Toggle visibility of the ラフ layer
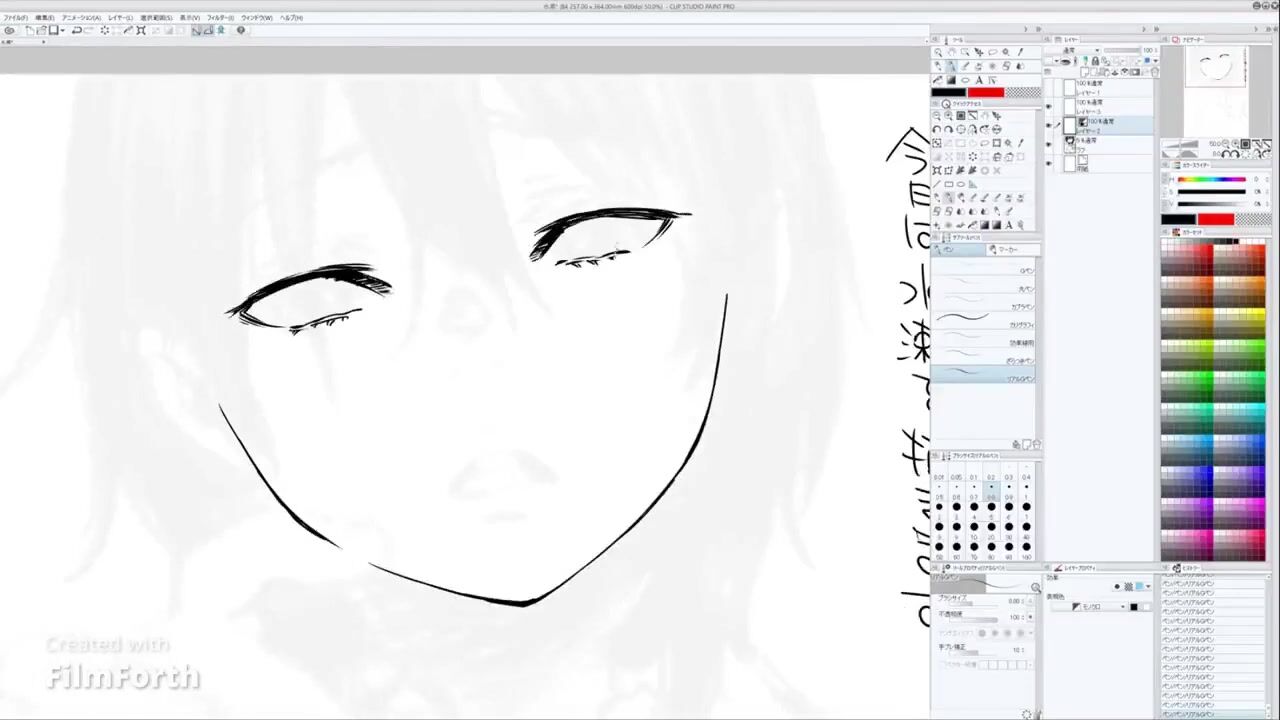This screenshot has width=1280, height=720. [1048, 146]
